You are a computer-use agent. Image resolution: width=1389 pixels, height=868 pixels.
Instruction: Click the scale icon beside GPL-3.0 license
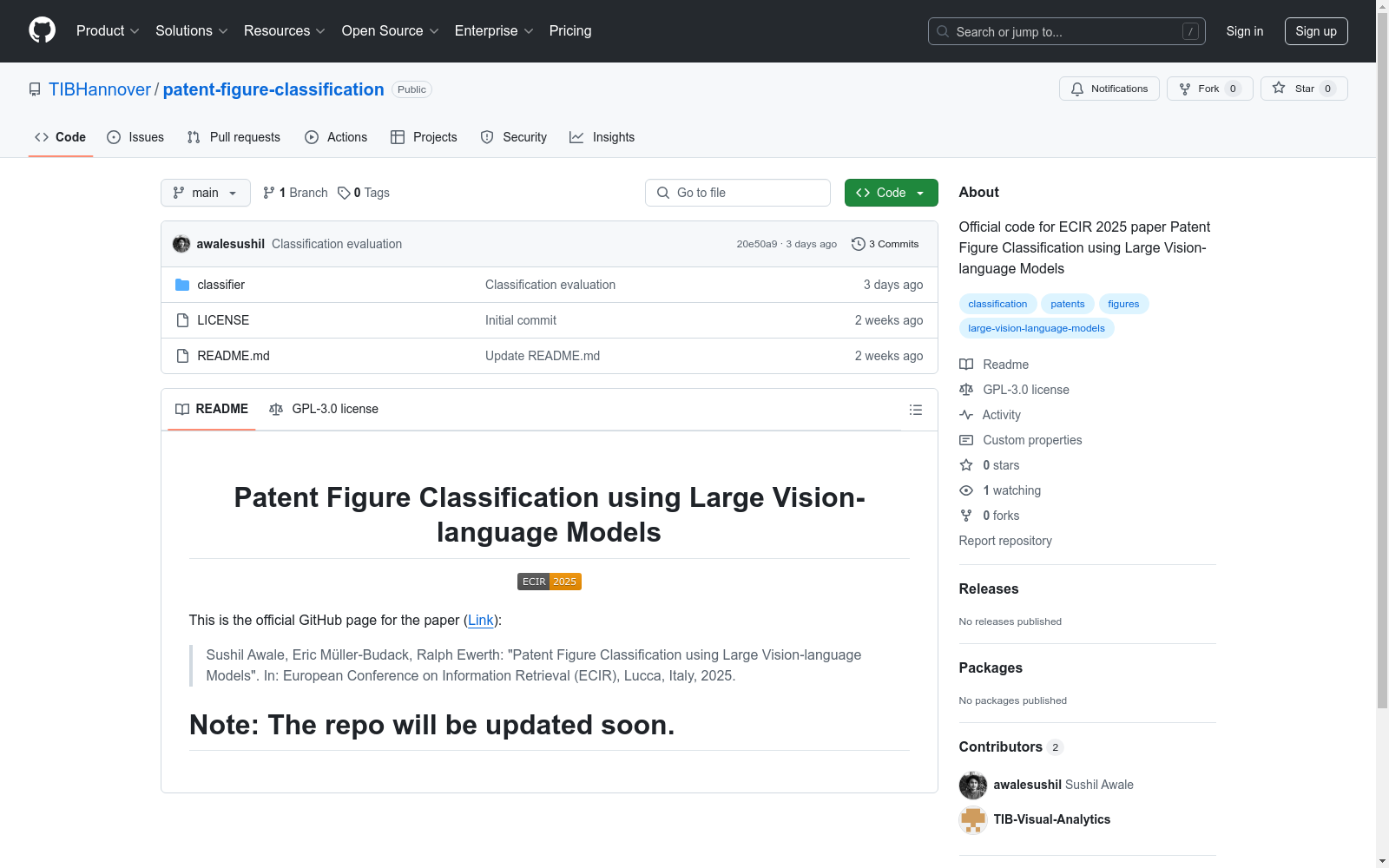[966, 390]
